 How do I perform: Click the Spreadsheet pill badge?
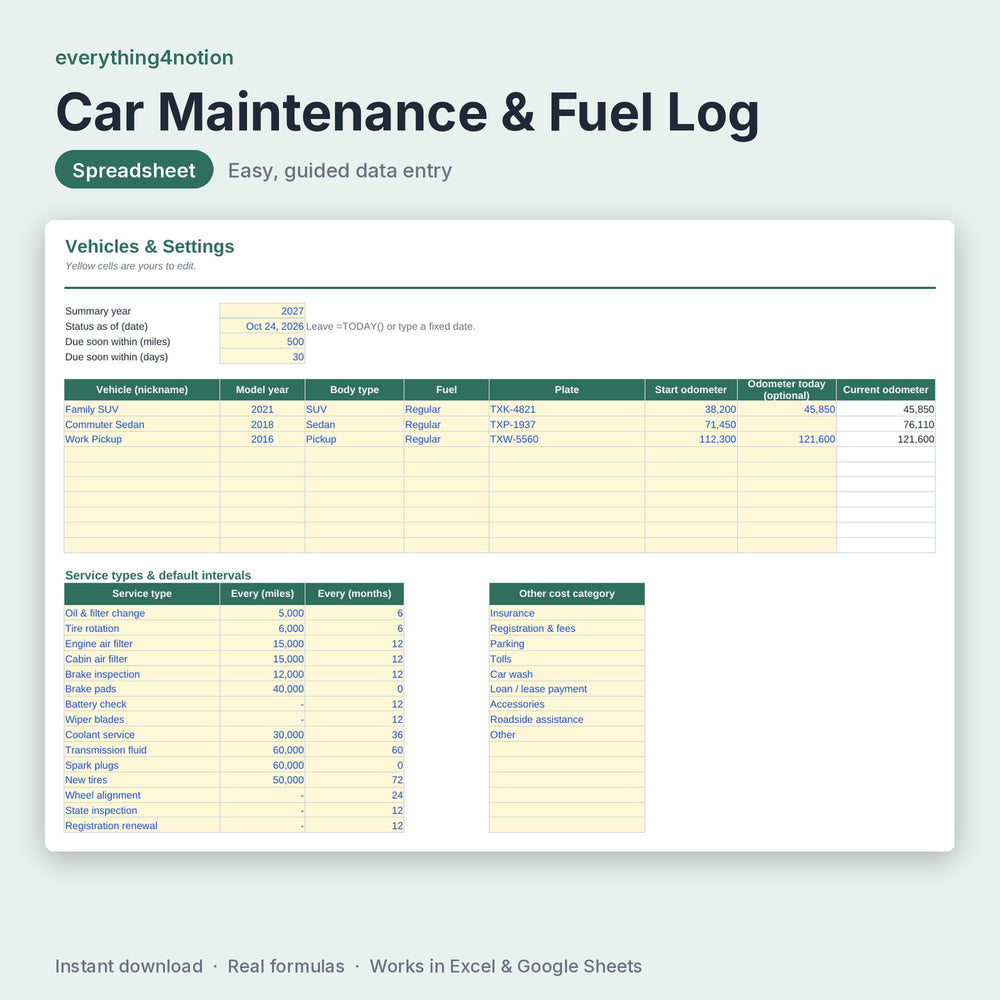(x=134, y=170)
